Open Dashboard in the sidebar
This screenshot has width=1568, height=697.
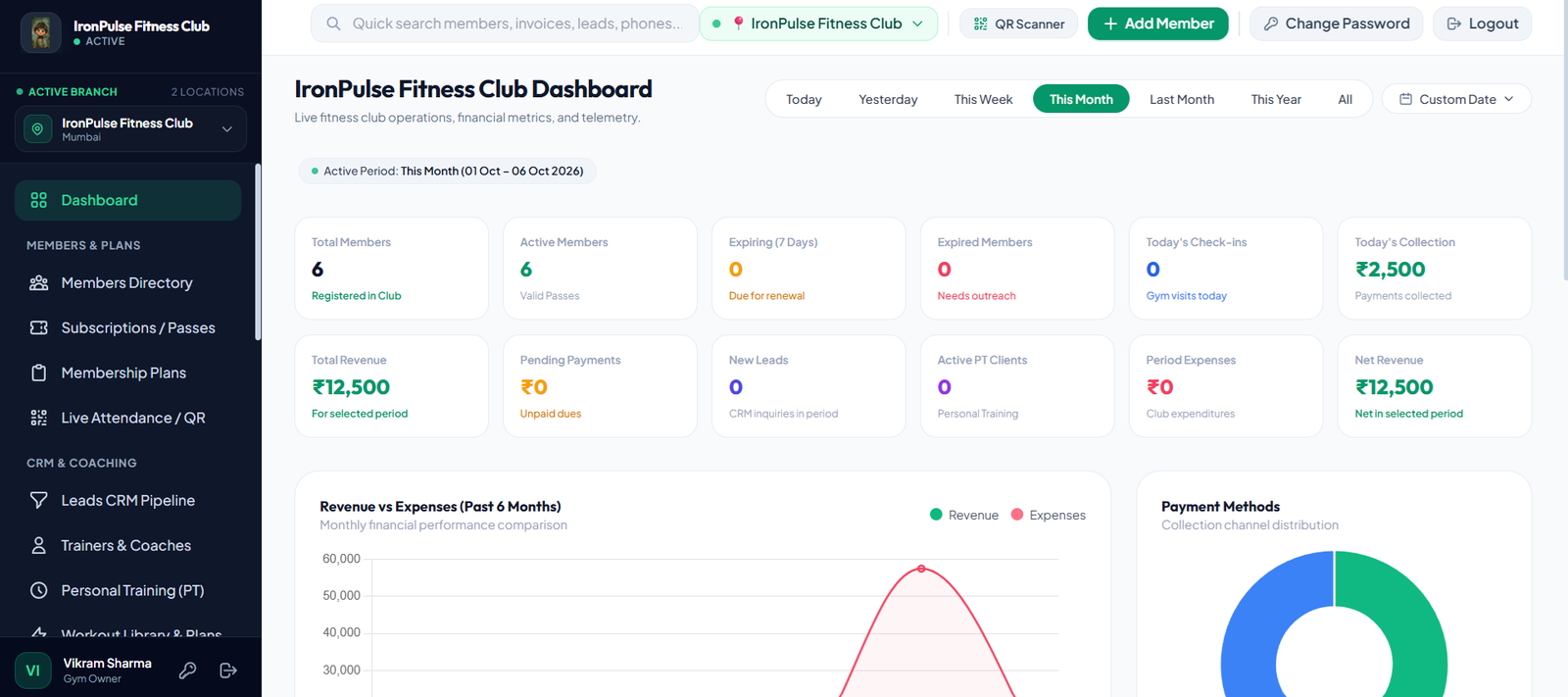click(x=127, y=200)
